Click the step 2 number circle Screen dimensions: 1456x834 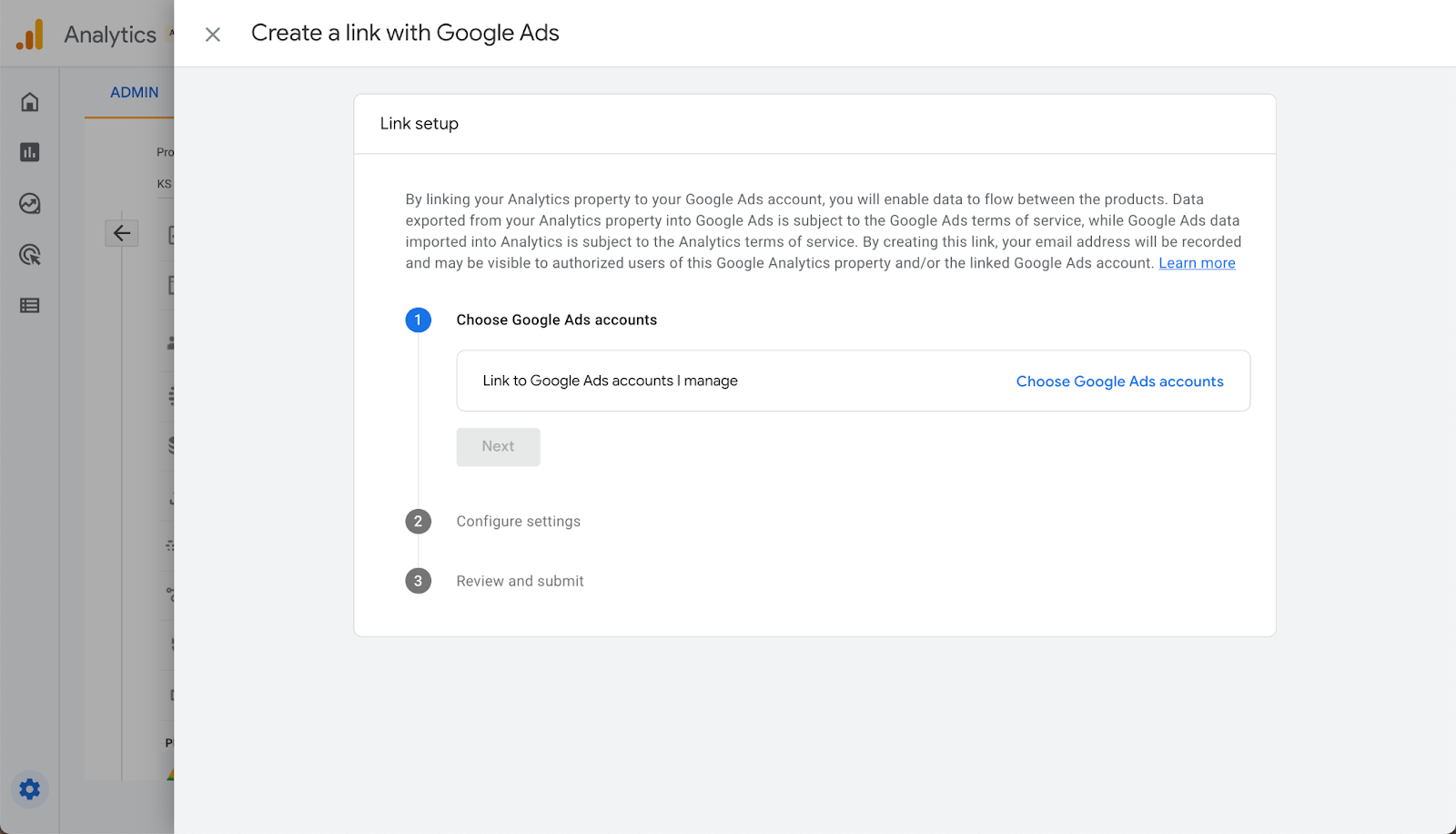[x=419, y=521]
